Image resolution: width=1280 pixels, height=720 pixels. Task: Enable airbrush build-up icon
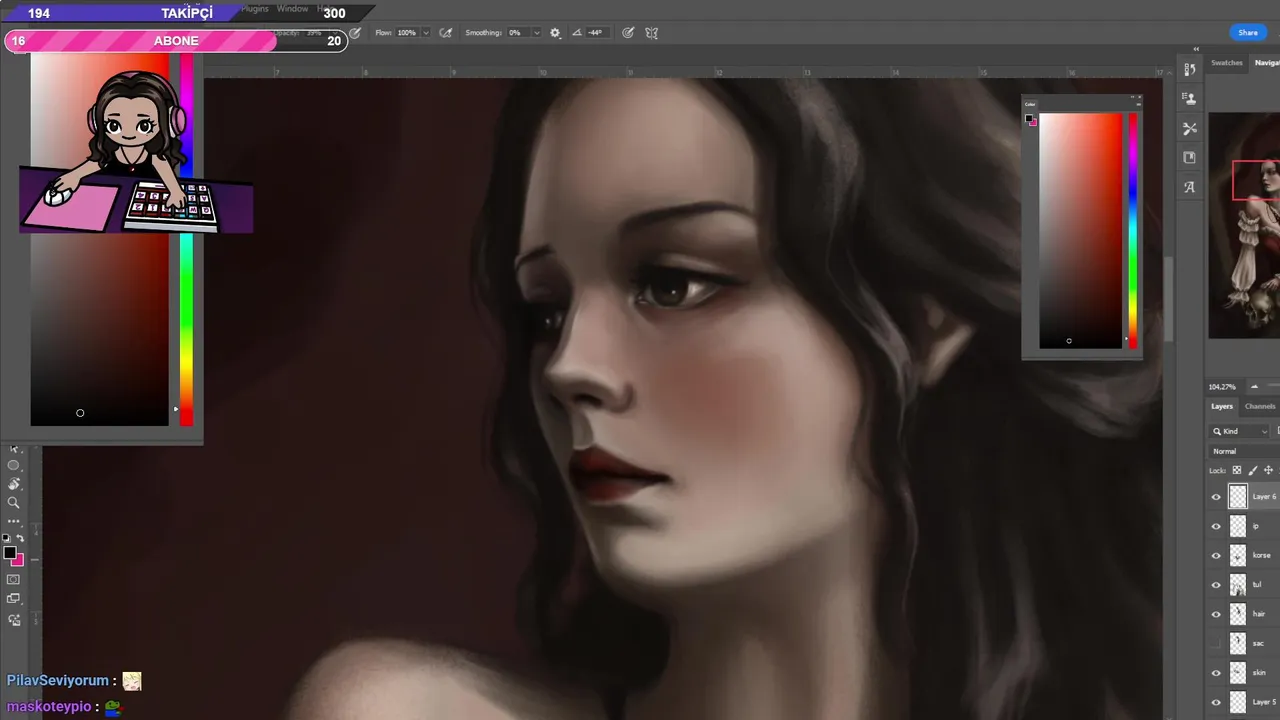446,33
